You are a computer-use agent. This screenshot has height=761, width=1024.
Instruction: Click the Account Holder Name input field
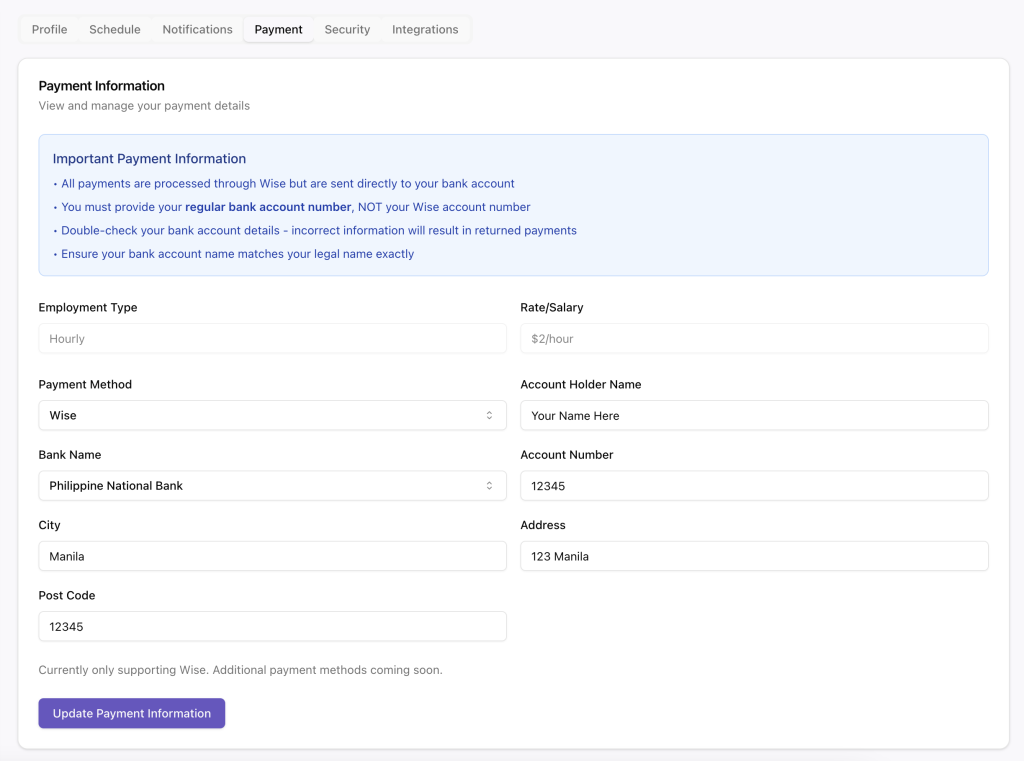pos(754,416)
